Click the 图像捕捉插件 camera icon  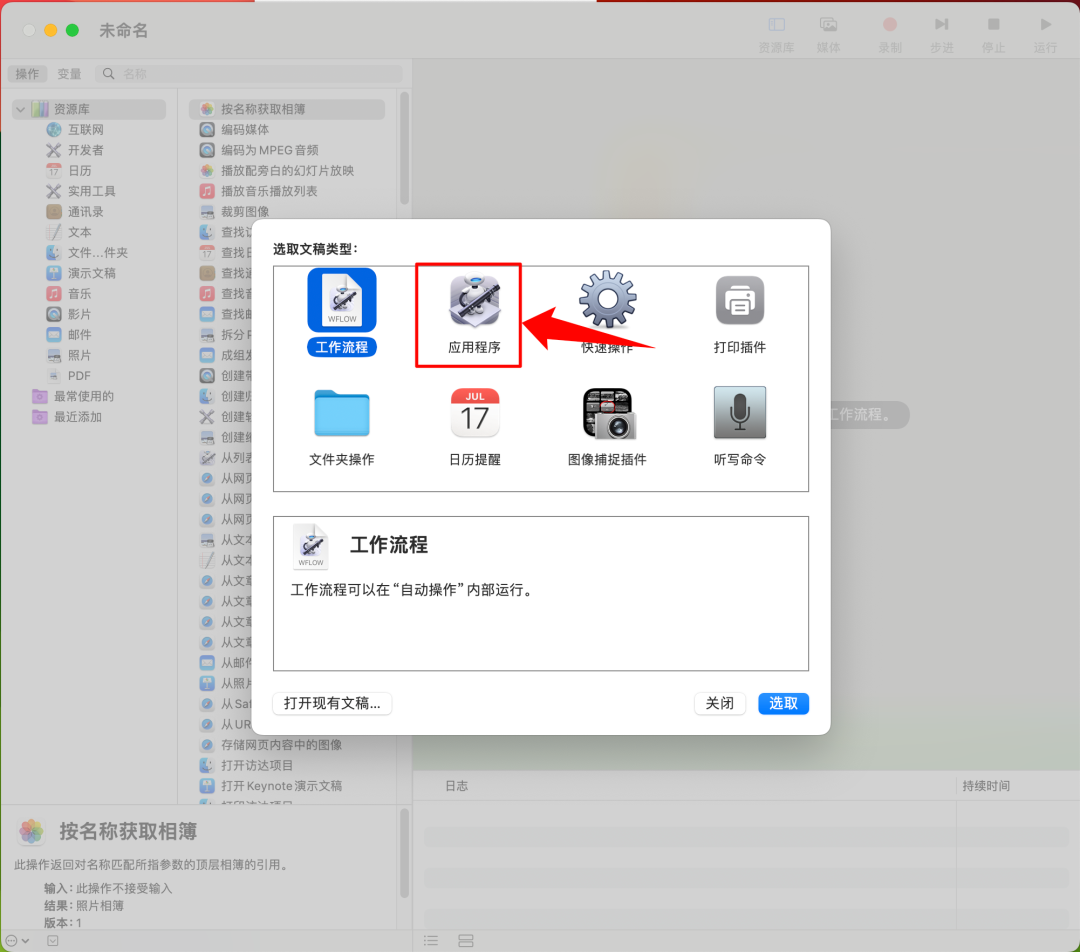606,414
